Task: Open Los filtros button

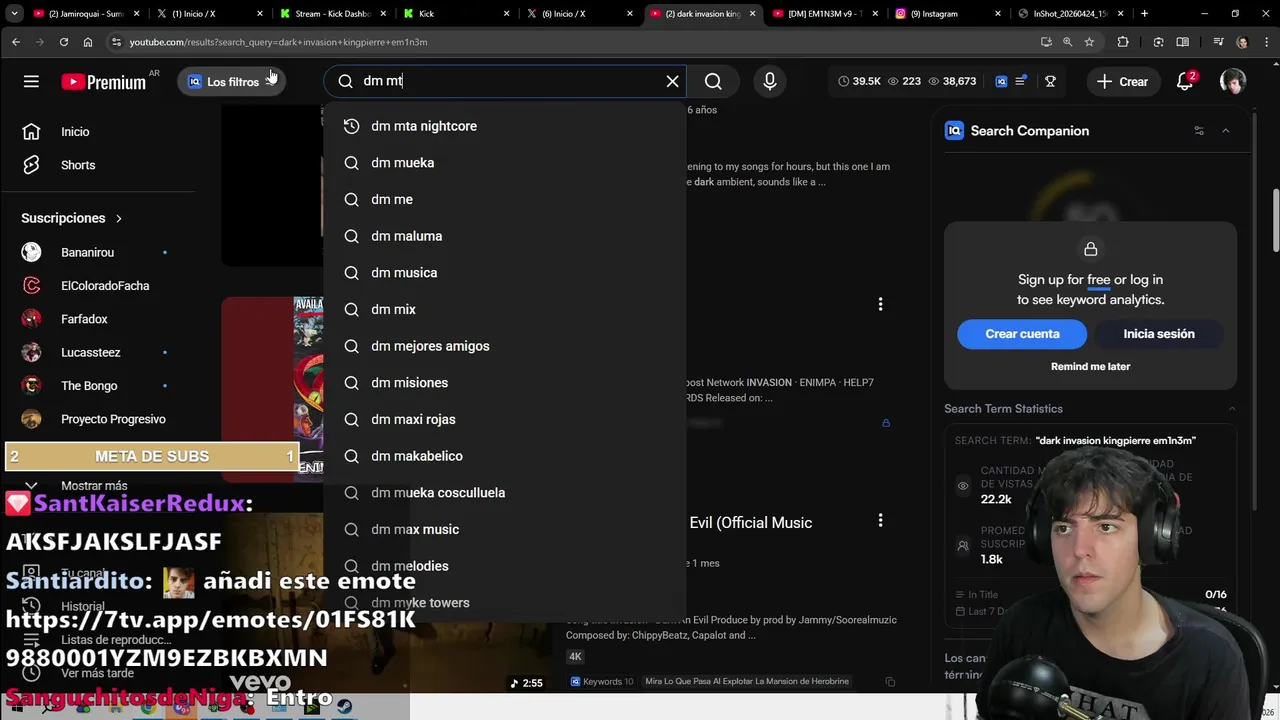Action: [x=231, y=82]
